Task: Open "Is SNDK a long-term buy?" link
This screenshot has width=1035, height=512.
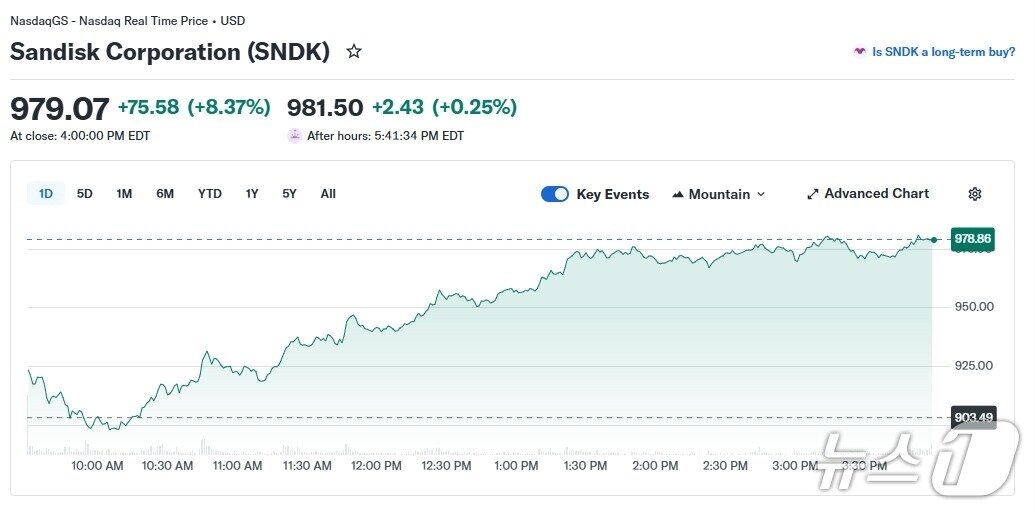Action: (943, 52)
